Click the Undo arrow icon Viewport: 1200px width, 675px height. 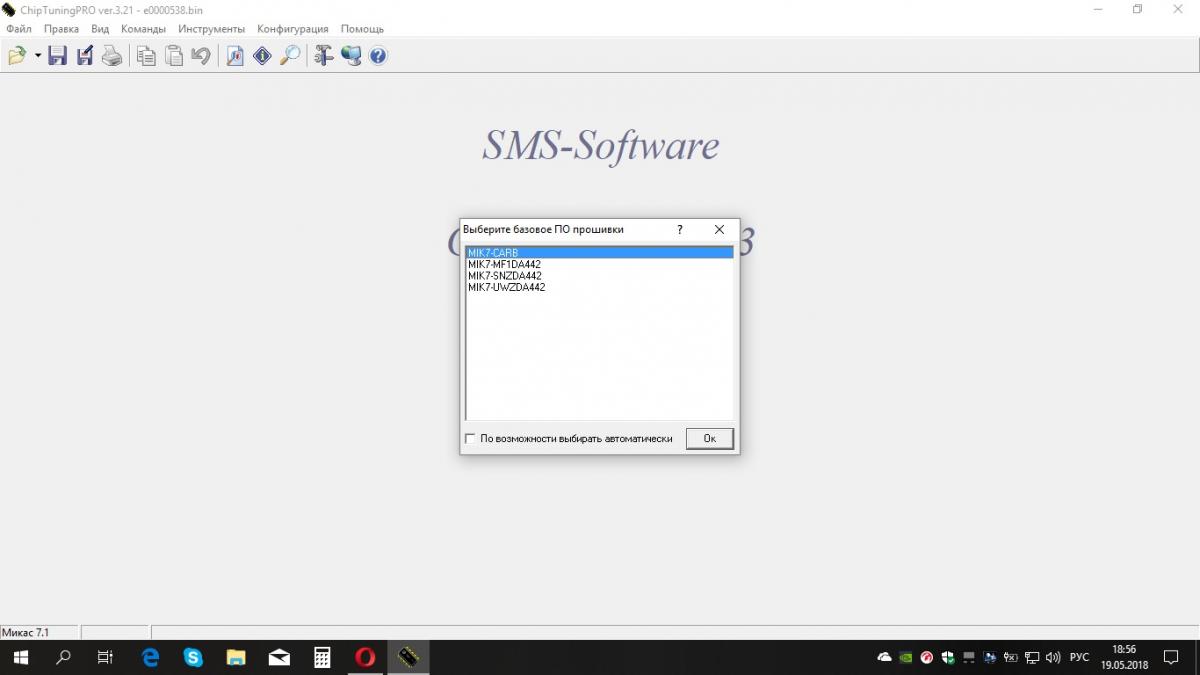tap(201, 56)
